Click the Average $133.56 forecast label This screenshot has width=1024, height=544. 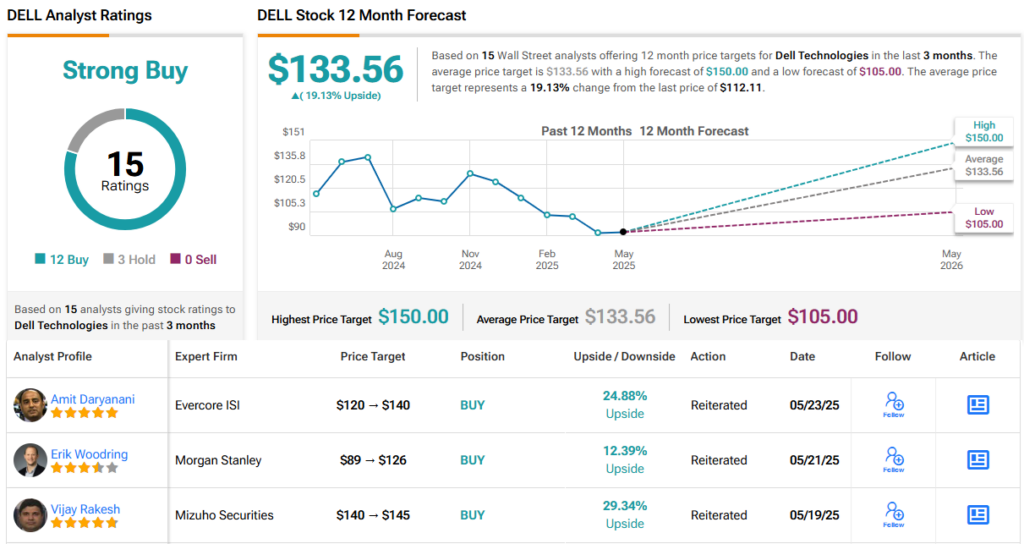tap(984, 165)
